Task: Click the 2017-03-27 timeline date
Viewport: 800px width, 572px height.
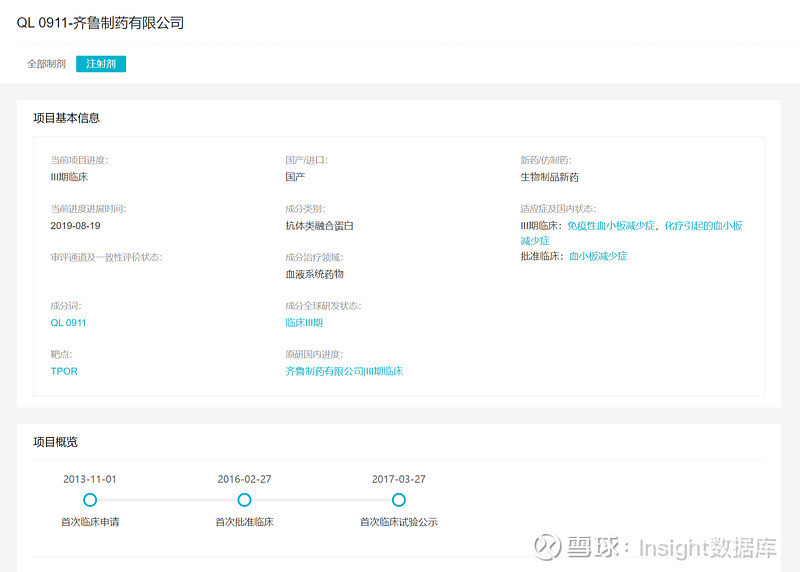Action: (398, 479)
